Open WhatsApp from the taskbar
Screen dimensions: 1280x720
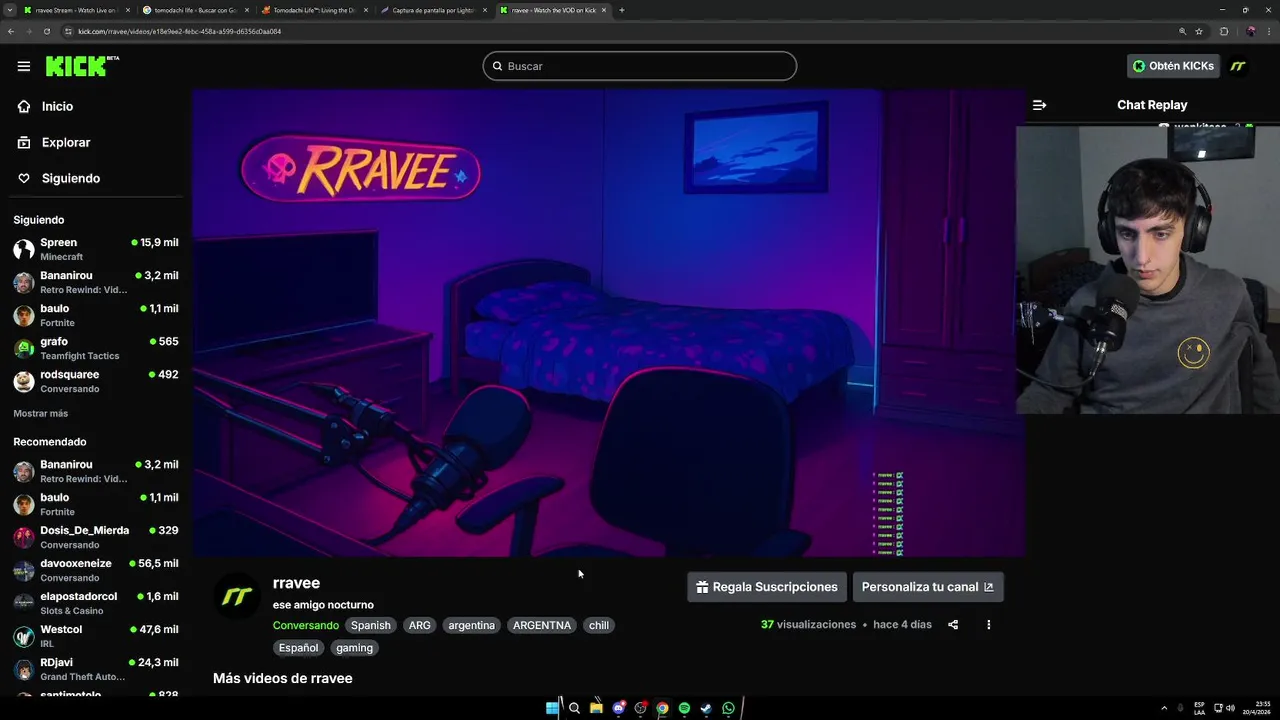point(728,708)
